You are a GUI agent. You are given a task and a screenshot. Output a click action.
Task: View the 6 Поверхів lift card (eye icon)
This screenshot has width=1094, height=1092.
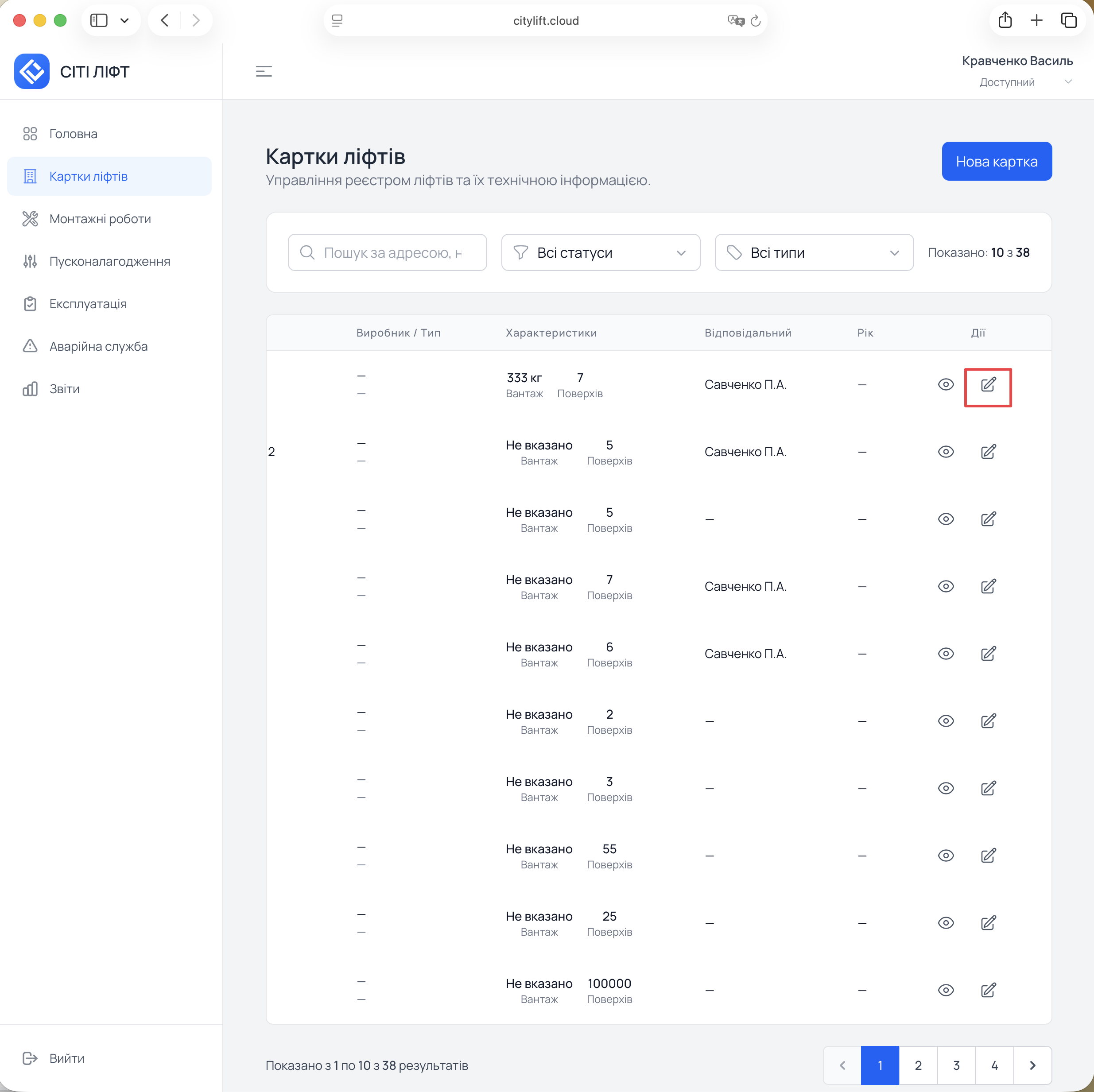point(945,654)
